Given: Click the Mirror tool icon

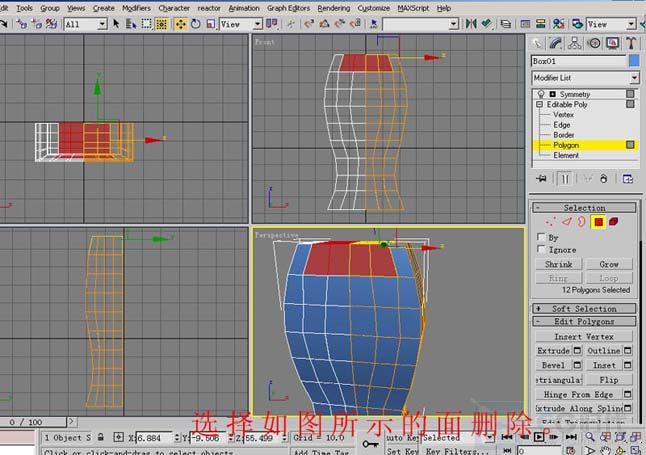Looking at the screenshot, I should (470, 24).
